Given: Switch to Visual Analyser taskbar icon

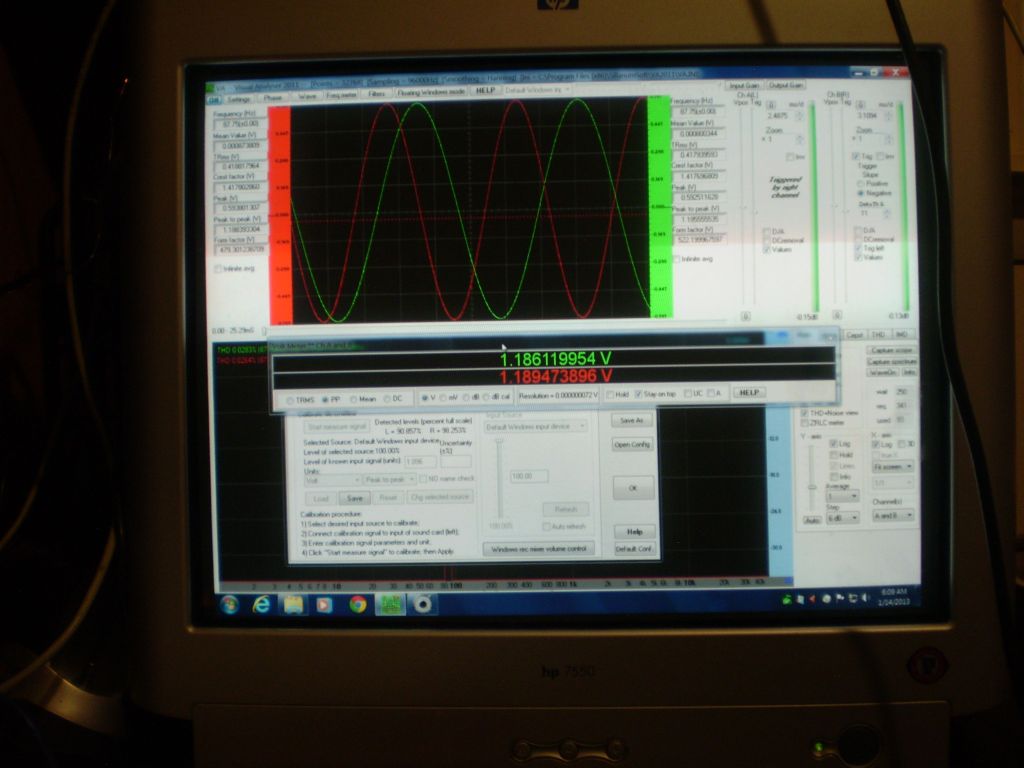Looking at the screenshot, I should point(390,605).
